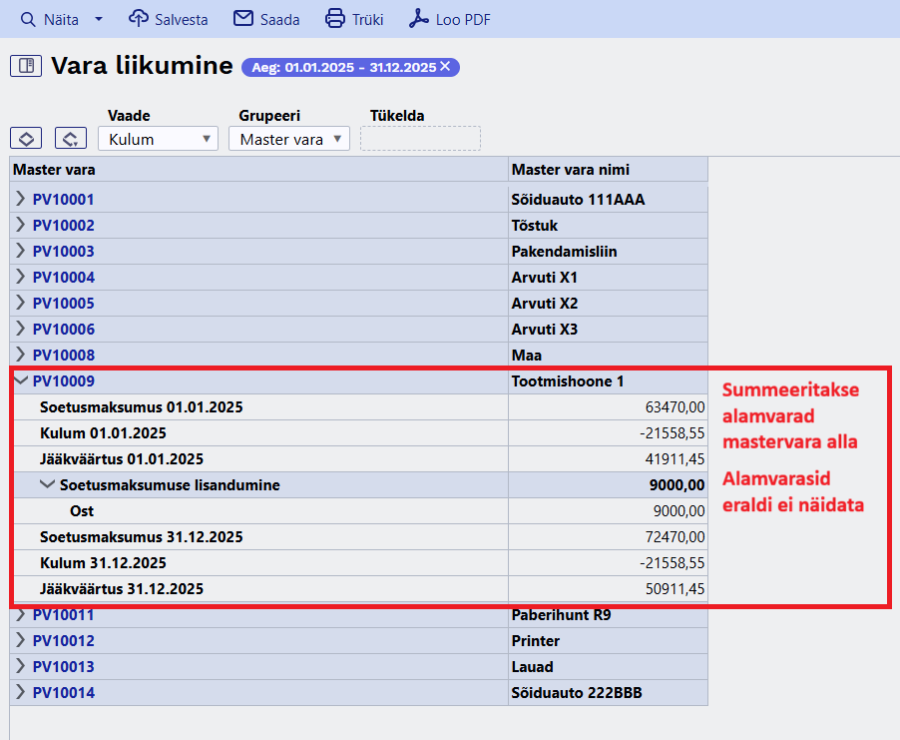Click the Soetusmaksumus 31.12.2025 value 72470,00
This screenshot has height=740, width=900.
[x=675, y=537]
